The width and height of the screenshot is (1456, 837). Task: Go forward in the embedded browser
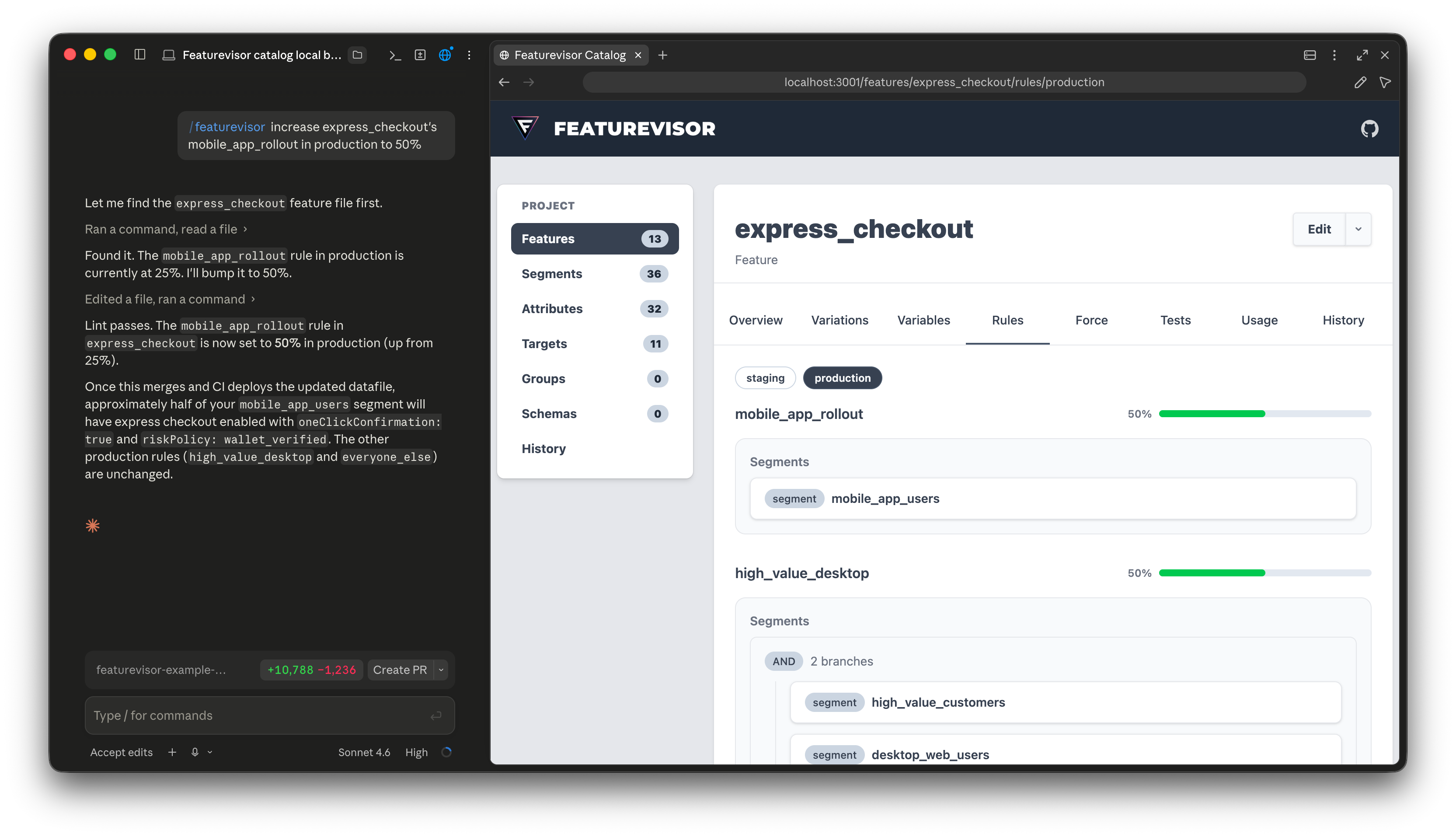(529, 82)
